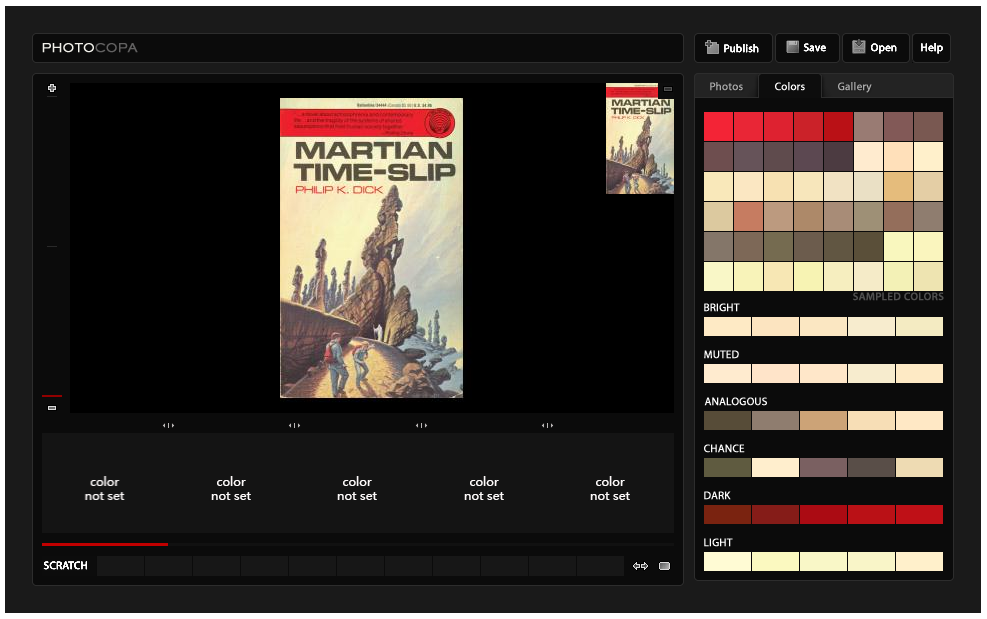Image resolution: width=987 pixels, height=619 pixels.
Task: Pick the last beige swatch in CHANCE row
Action: pyautogui.click(x=920, y=467)
